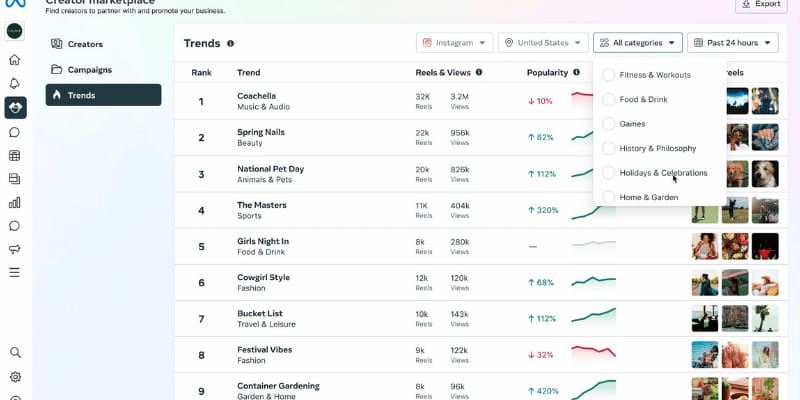Viewport: 800px width, 400px height.
Task: Click the 320% popularity for The Masters
Action: (x=543, y=210)
